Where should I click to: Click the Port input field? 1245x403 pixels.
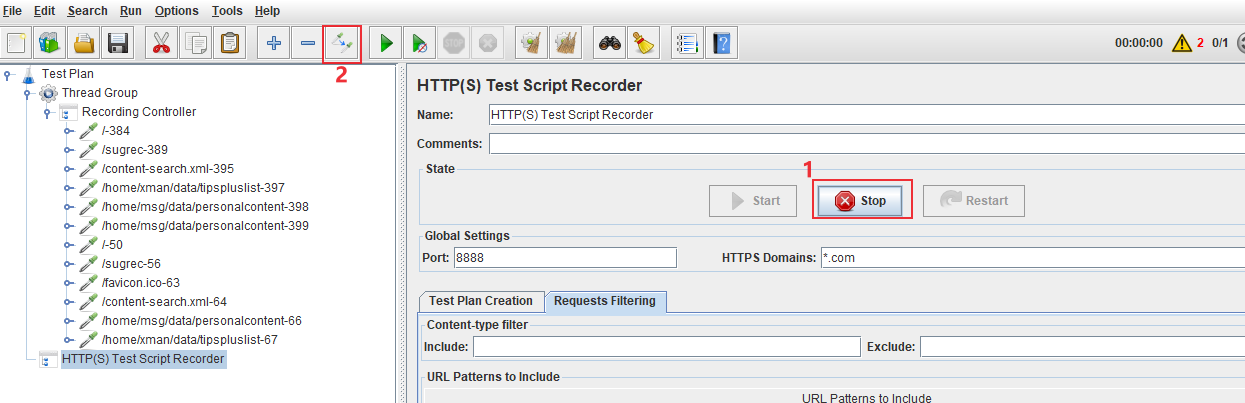[x=565, y=258]
